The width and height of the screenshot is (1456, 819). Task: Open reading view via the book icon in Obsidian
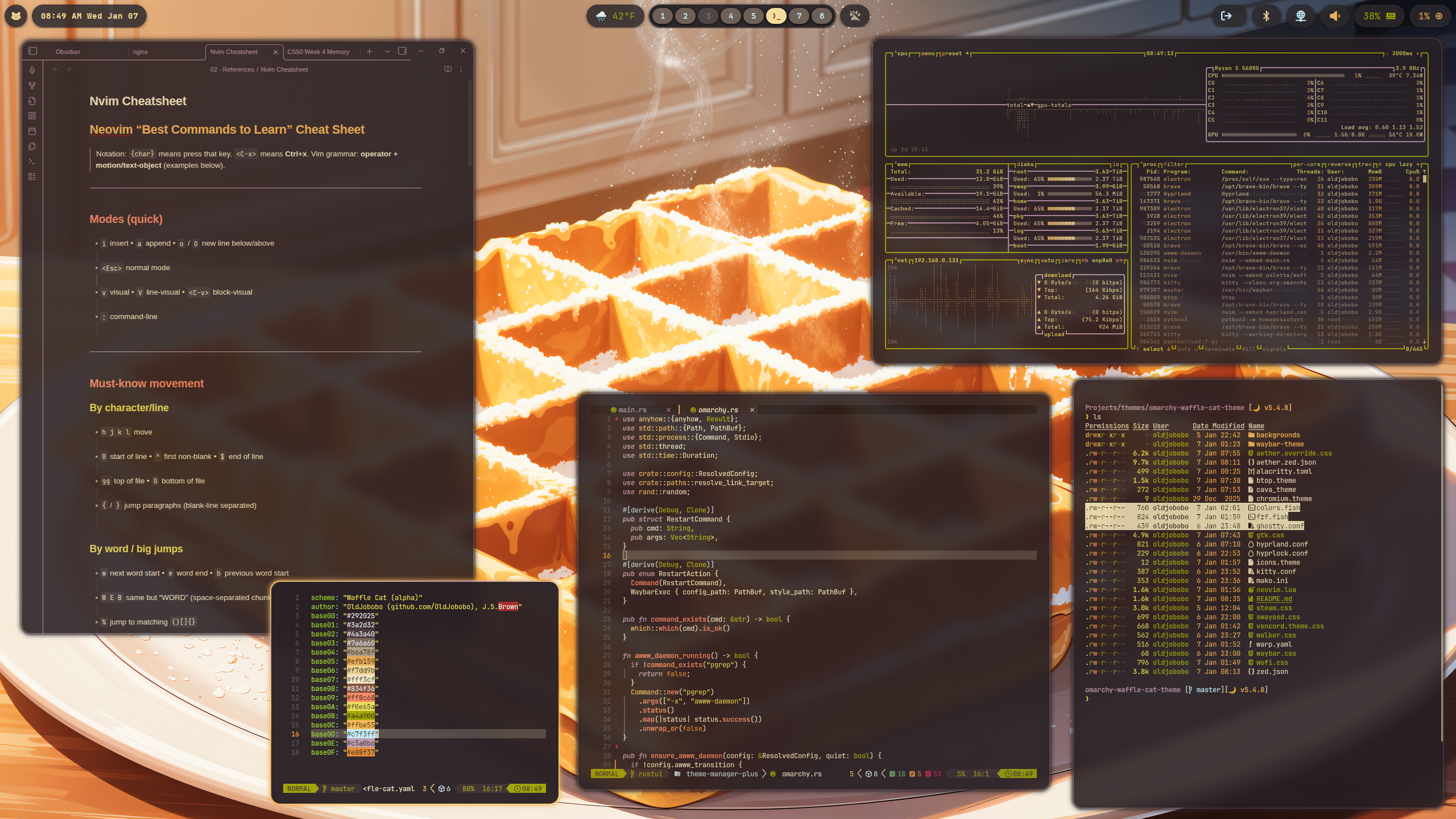tap(447, 69)
